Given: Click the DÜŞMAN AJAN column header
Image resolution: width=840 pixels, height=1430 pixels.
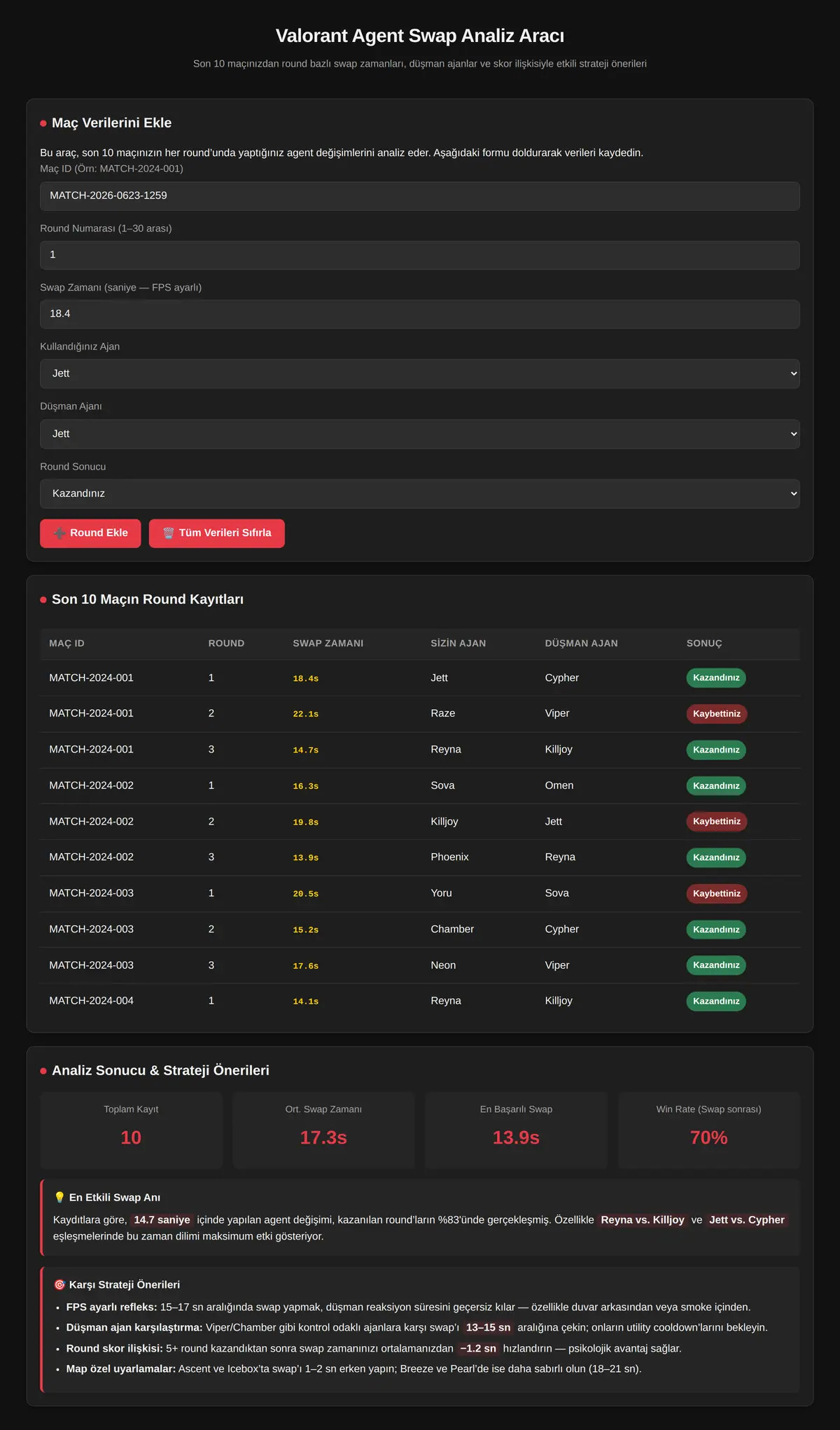Looking at the screenshot, I should tap(582, 643).
